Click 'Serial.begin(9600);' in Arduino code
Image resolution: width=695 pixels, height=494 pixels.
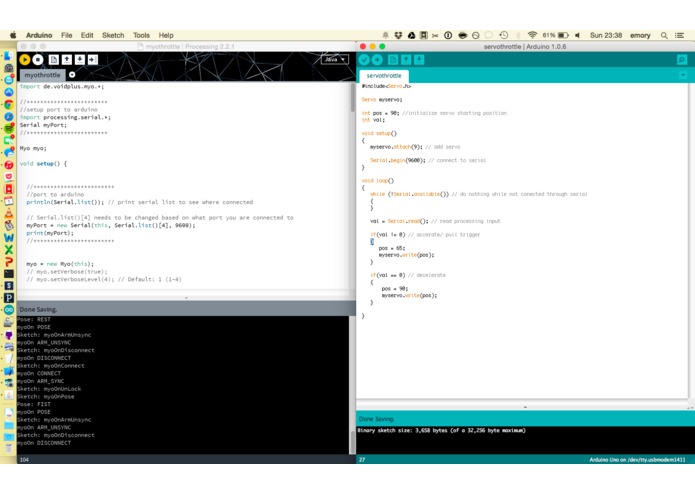(398, 160)
